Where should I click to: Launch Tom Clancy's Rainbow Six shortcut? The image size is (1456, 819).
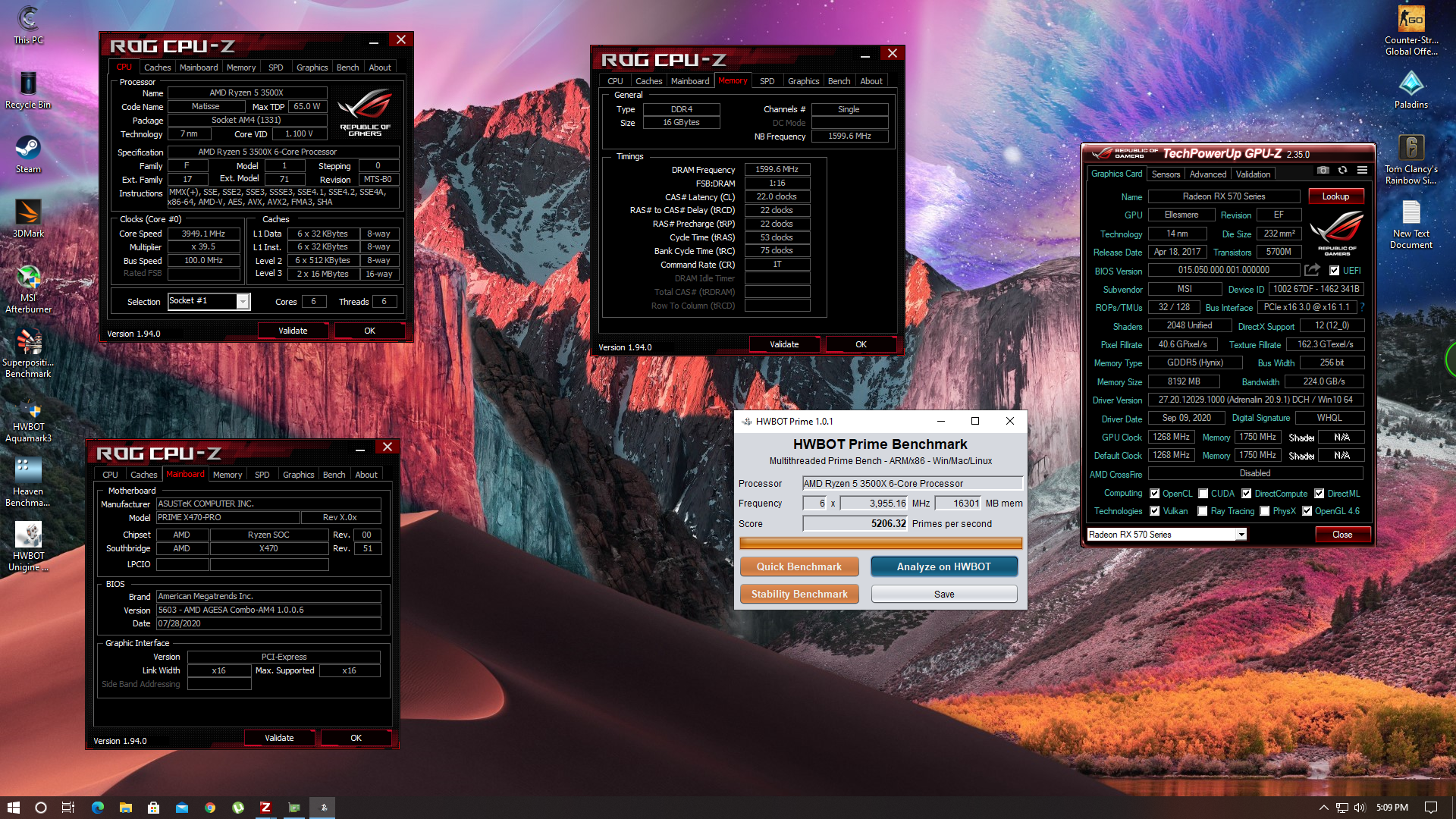point(1410,159)
